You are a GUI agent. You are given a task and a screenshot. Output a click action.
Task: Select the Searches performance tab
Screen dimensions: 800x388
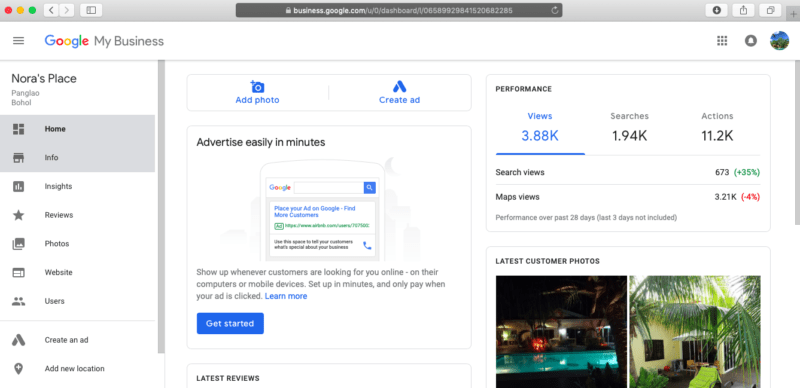(x=629, y=128)
